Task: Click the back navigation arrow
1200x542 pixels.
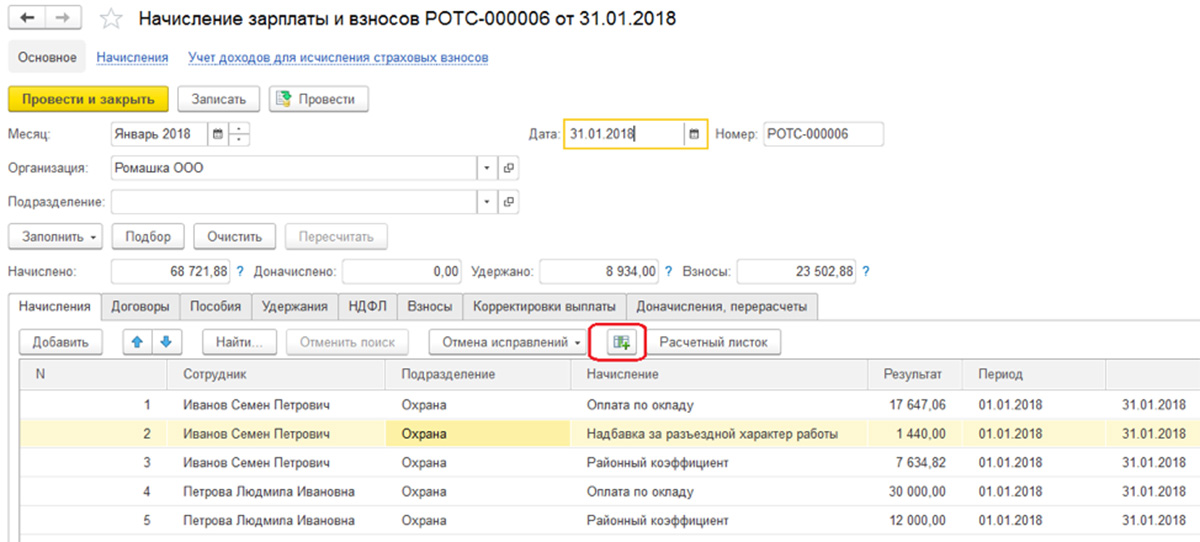Action: point(28,19)
